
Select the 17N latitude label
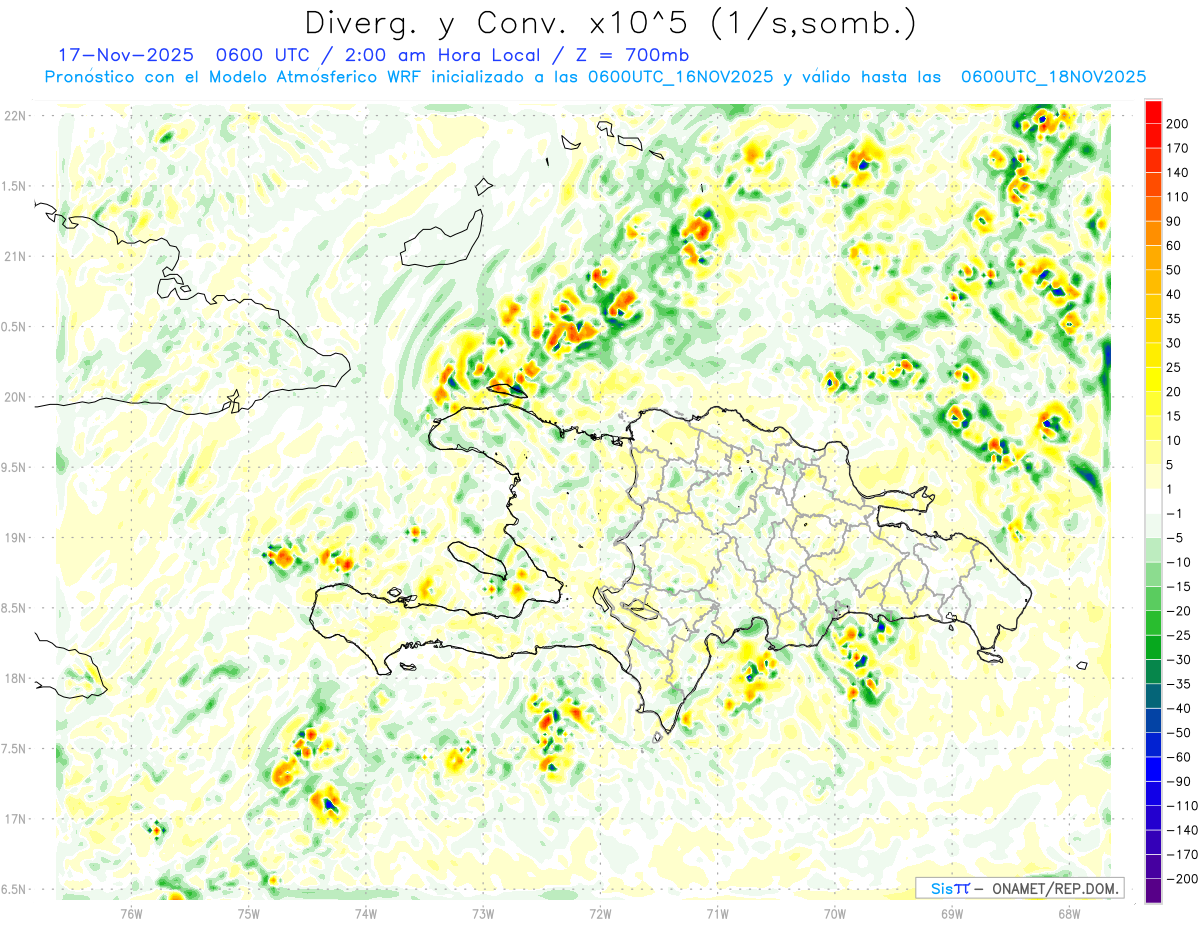pyautogui.click(x=14, y=819)
